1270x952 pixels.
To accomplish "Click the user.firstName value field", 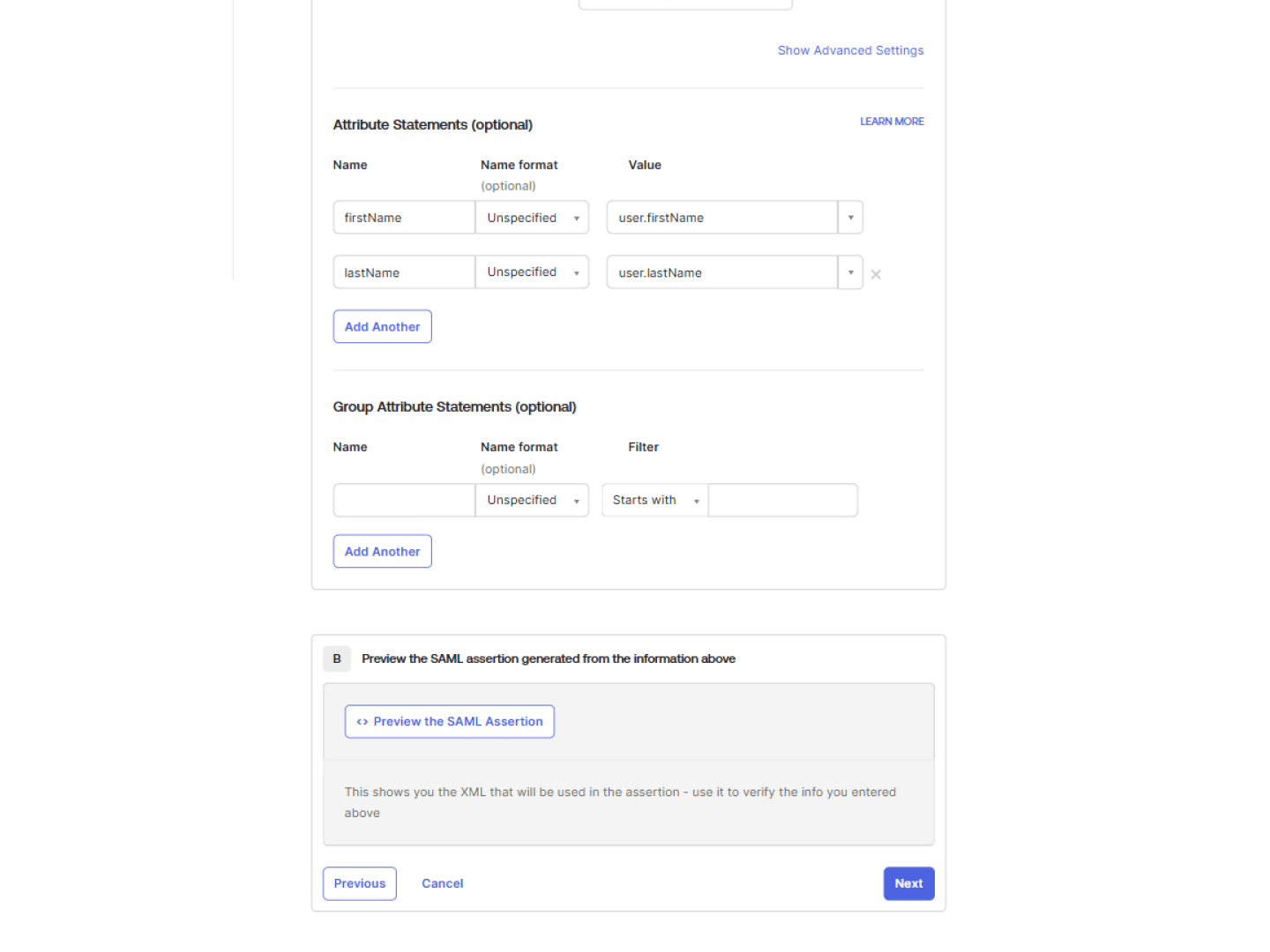I will click(721, 218).
